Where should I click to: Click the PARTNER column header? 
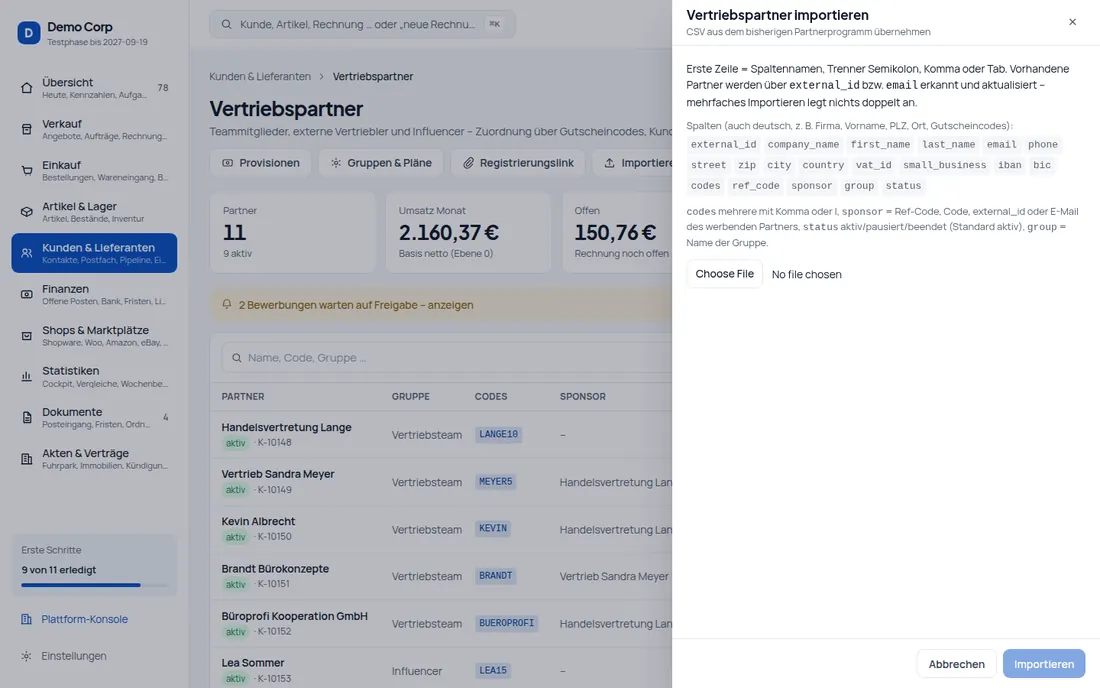(x=243, y=396)
